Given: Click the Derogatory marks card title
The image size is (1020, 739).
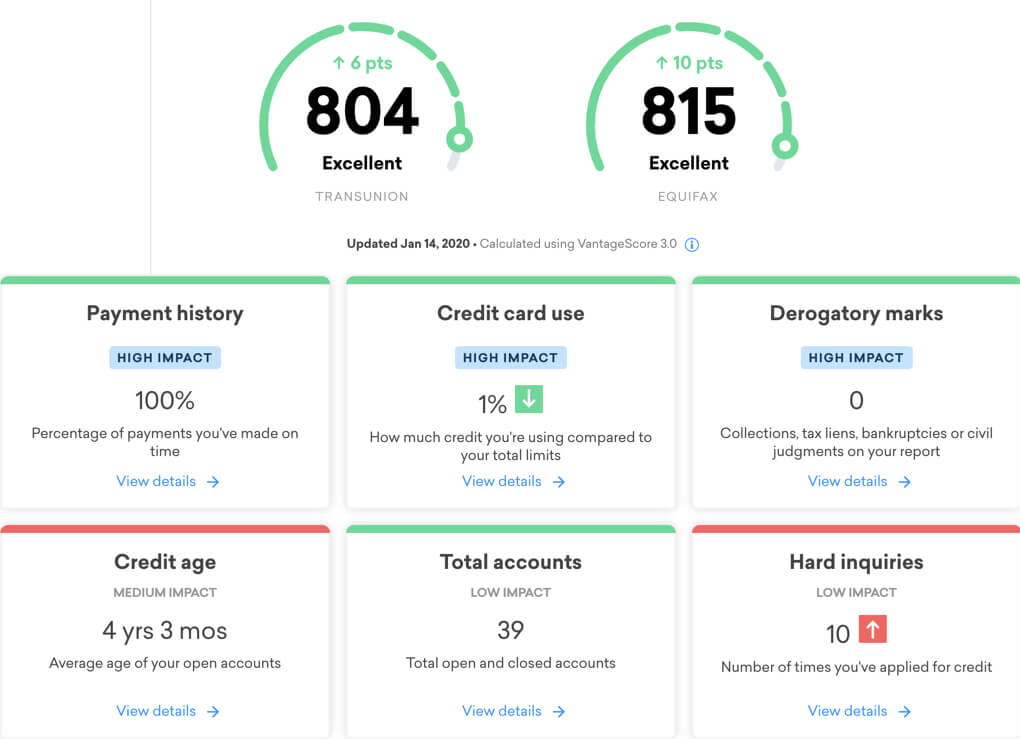Looking at the screenshot, I should click(856, 314).
